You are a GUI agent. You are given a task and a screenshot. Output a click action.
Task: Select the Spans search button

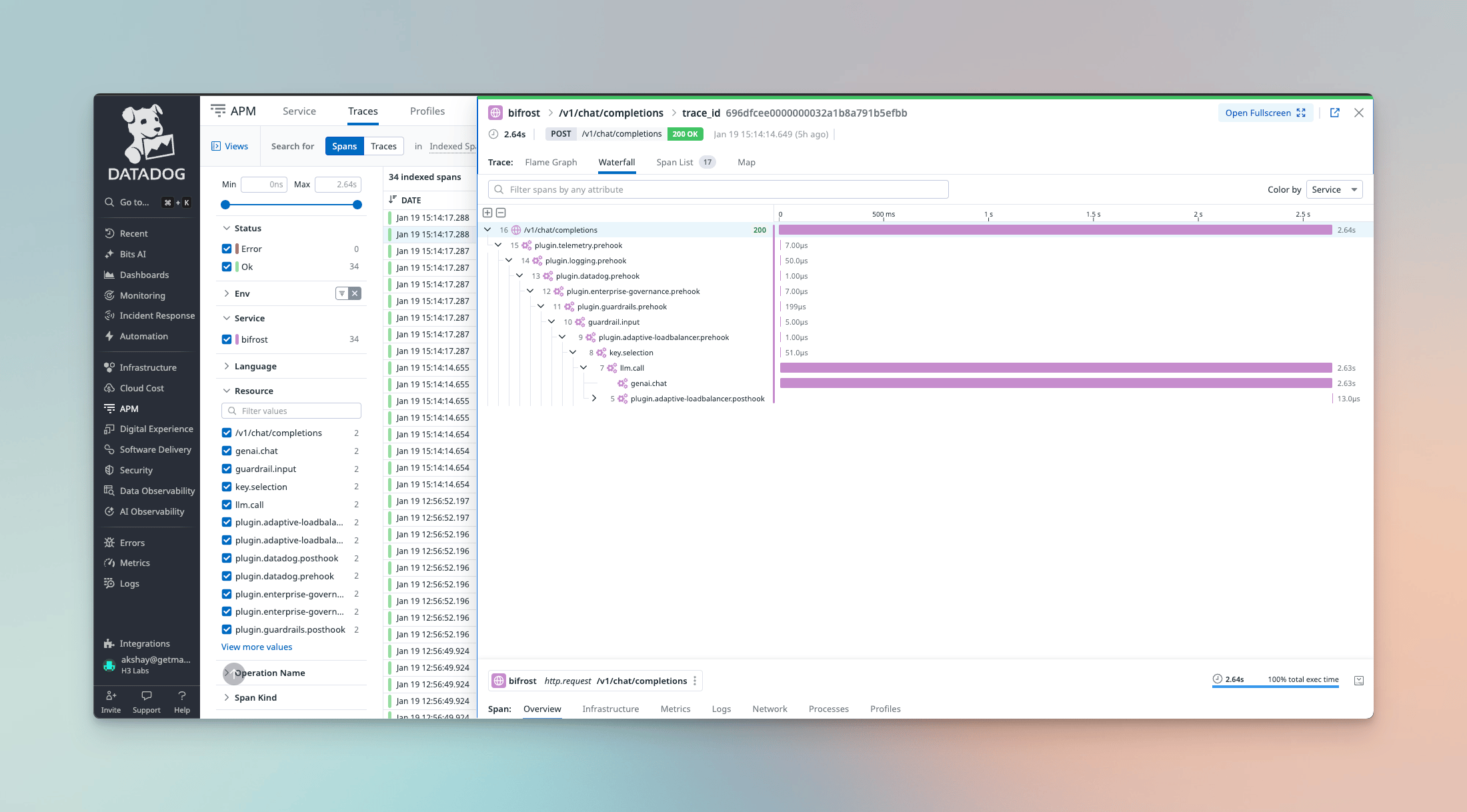[x=345, y=146]
